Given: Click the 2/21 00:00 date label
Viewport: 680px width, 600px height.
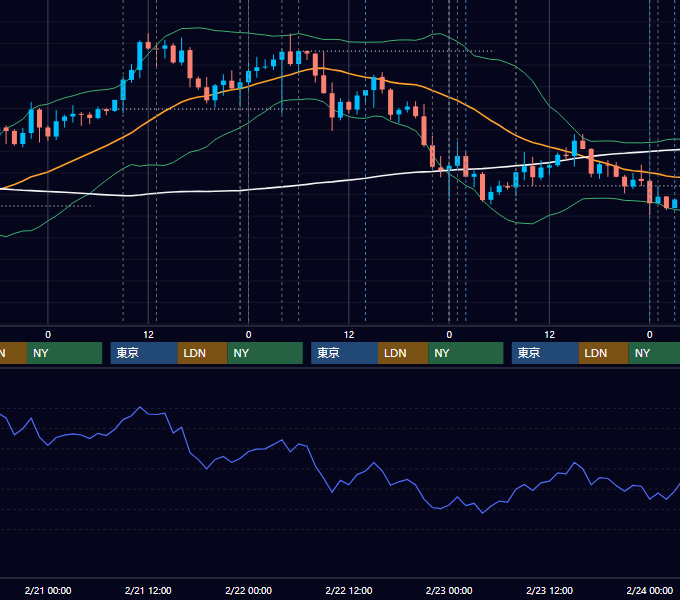Looking at the screenshot, I should click(48, 590).
